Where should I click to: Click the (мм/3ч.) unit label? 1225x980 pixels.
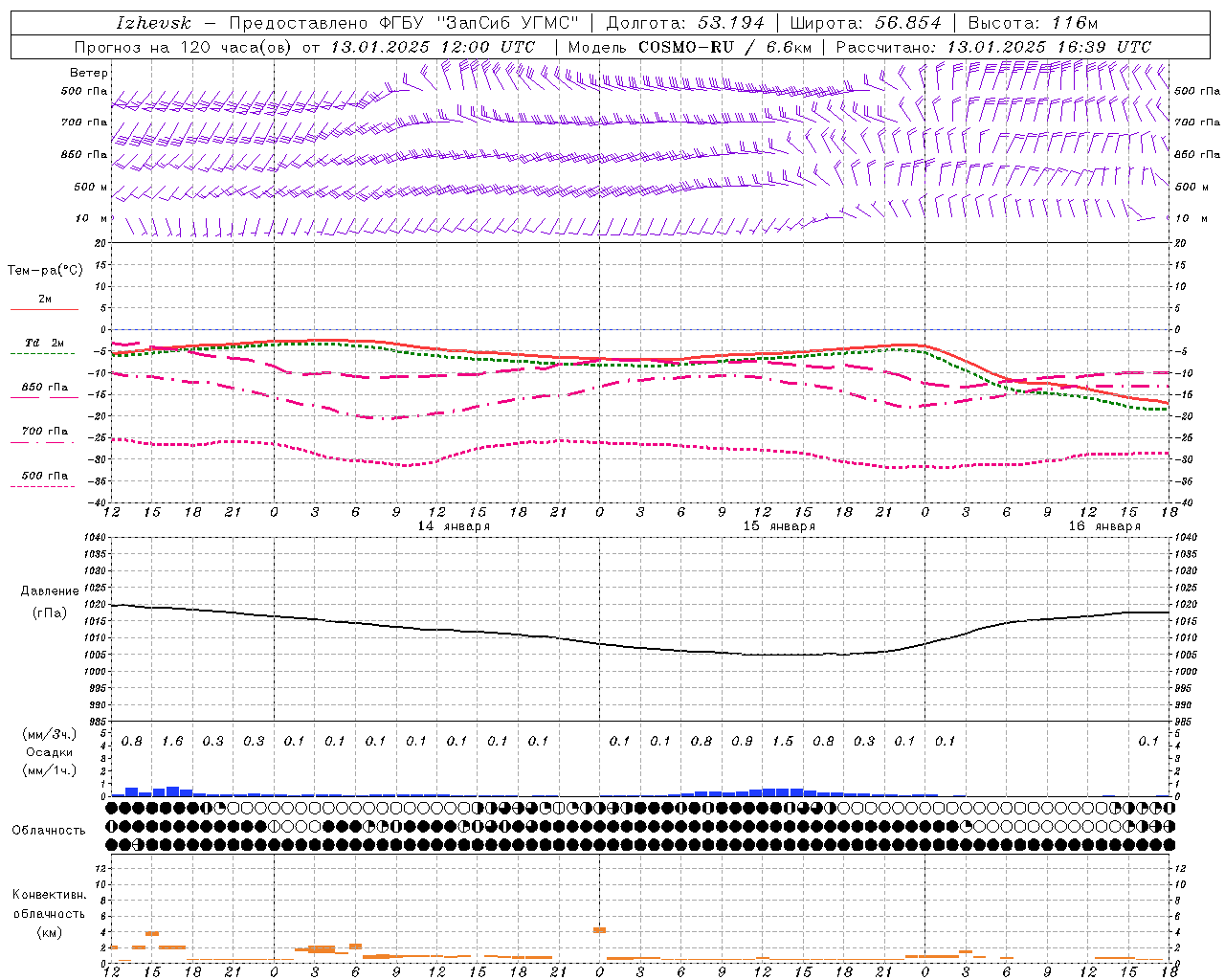pyautogui.click(x=50, y=734)
